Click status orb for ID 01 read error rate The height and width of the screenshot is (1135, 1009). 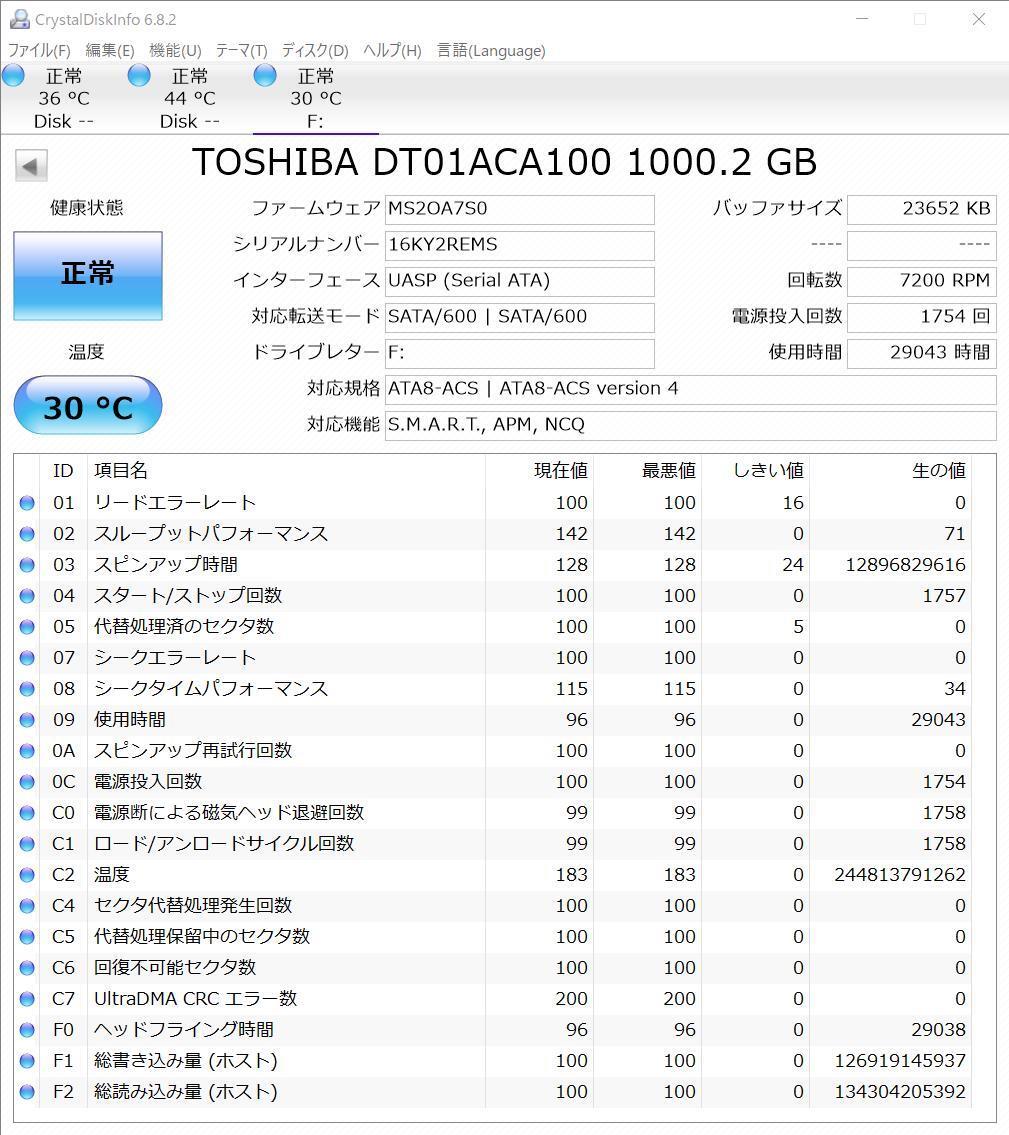[28, 503]
